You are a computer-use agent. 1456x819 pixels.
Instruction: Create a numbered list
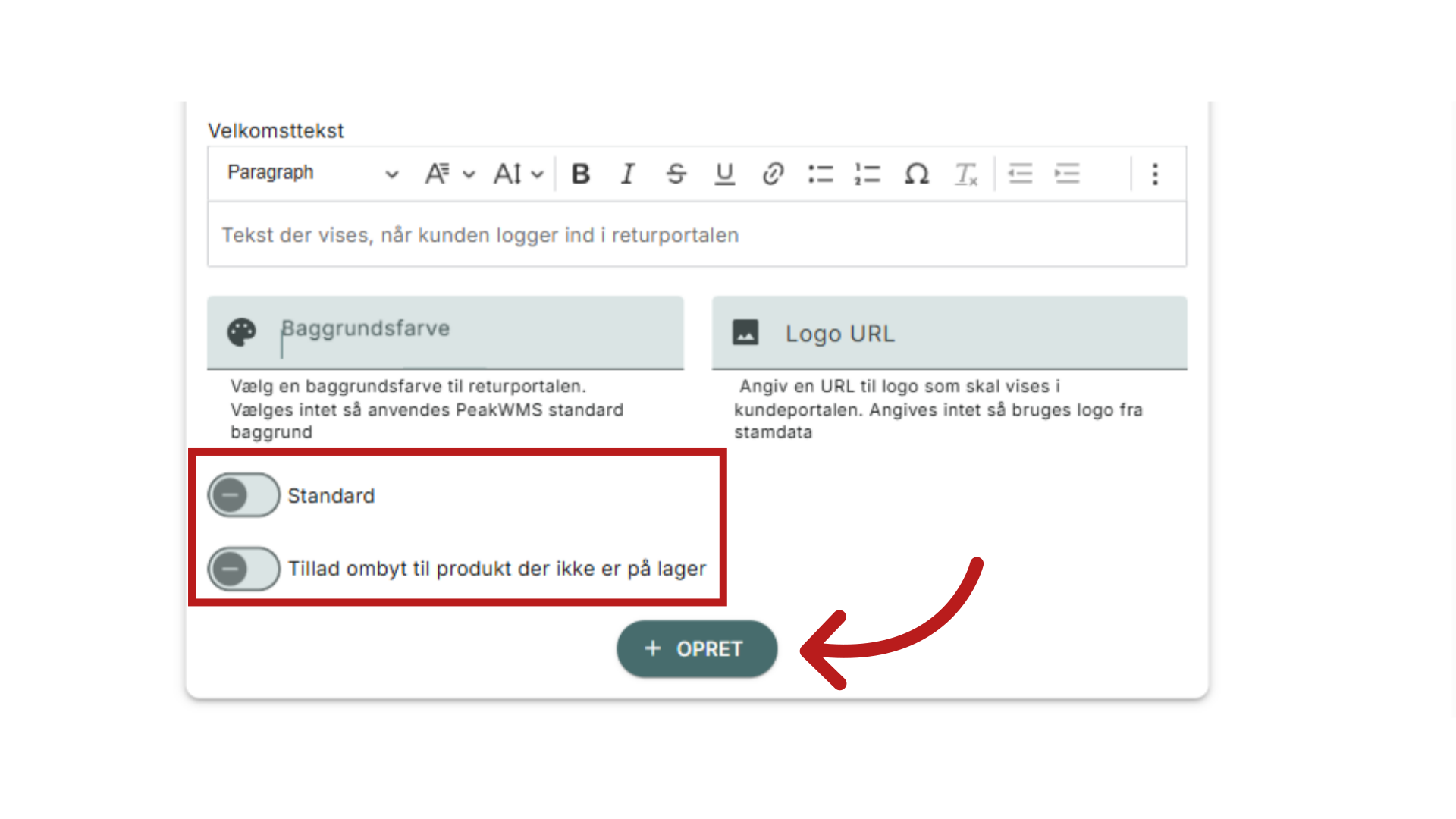click(868, 174)
